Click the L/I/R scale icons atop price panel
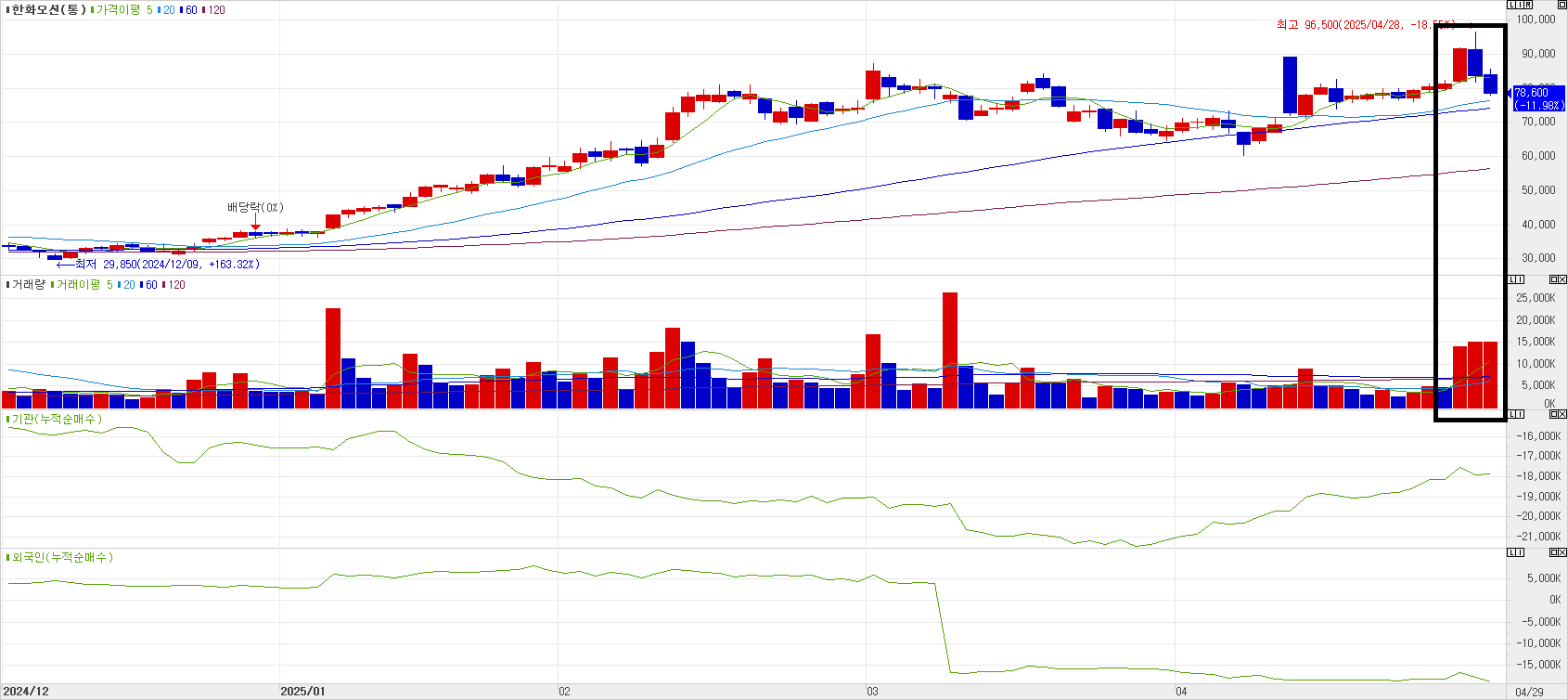 coord(1520,5)
